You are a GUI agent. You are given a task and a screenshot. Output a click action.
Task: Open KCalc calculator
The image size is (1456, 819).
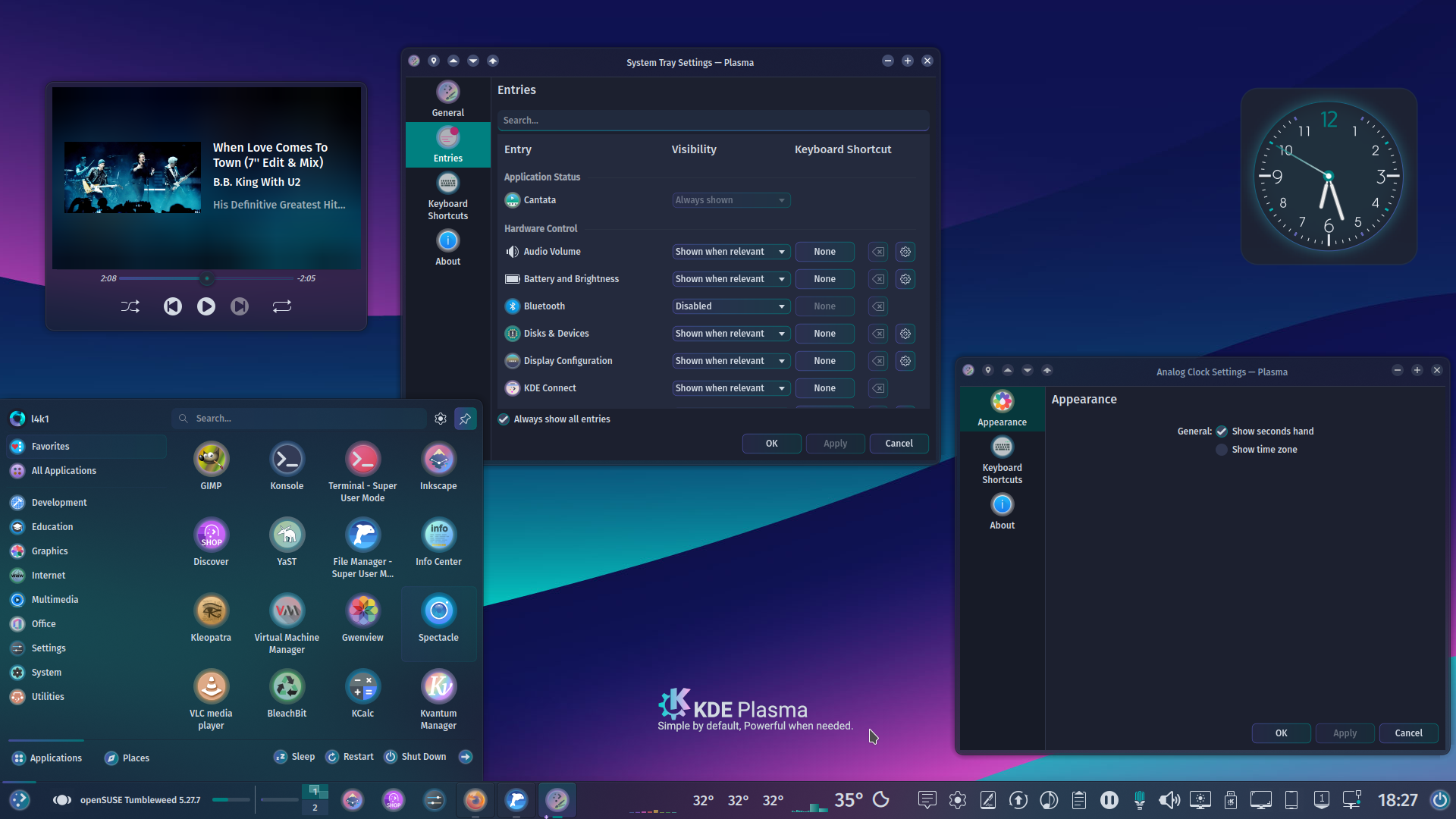click(x=362, y=693)
